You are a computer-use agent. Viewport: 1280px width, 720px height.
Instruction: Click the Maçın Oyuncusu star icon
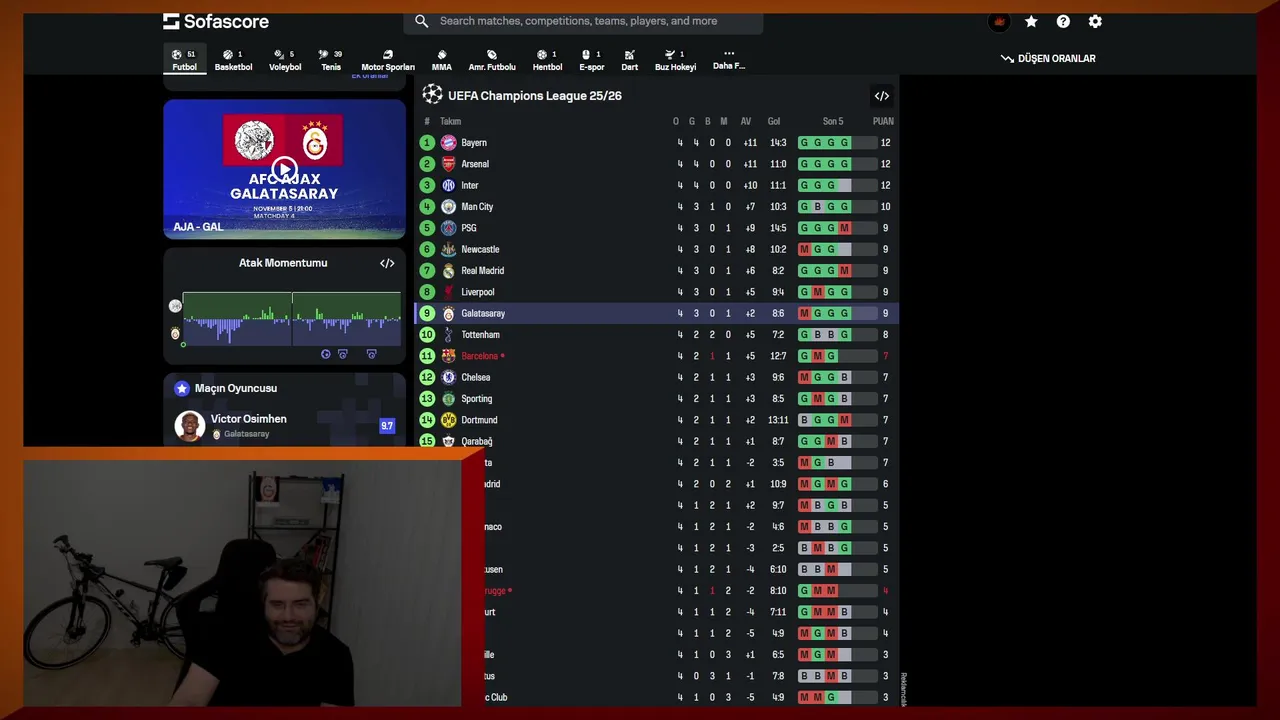pos(182,388)
